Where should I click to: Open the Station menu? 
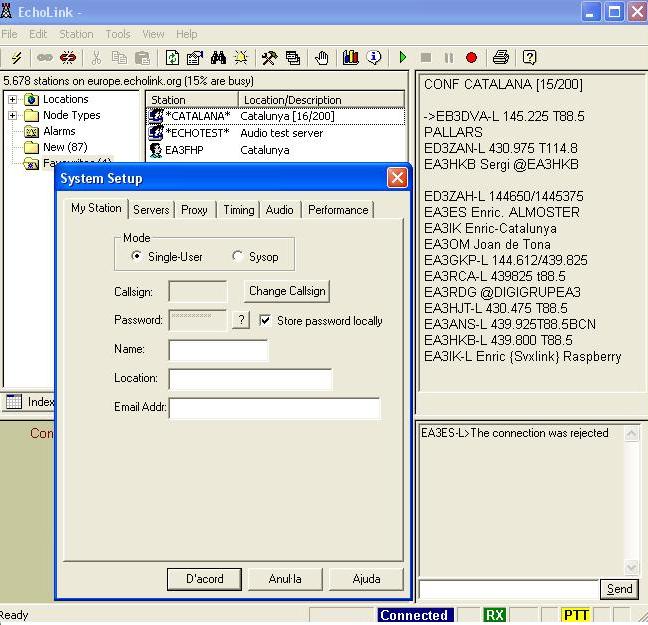[76, 34]
